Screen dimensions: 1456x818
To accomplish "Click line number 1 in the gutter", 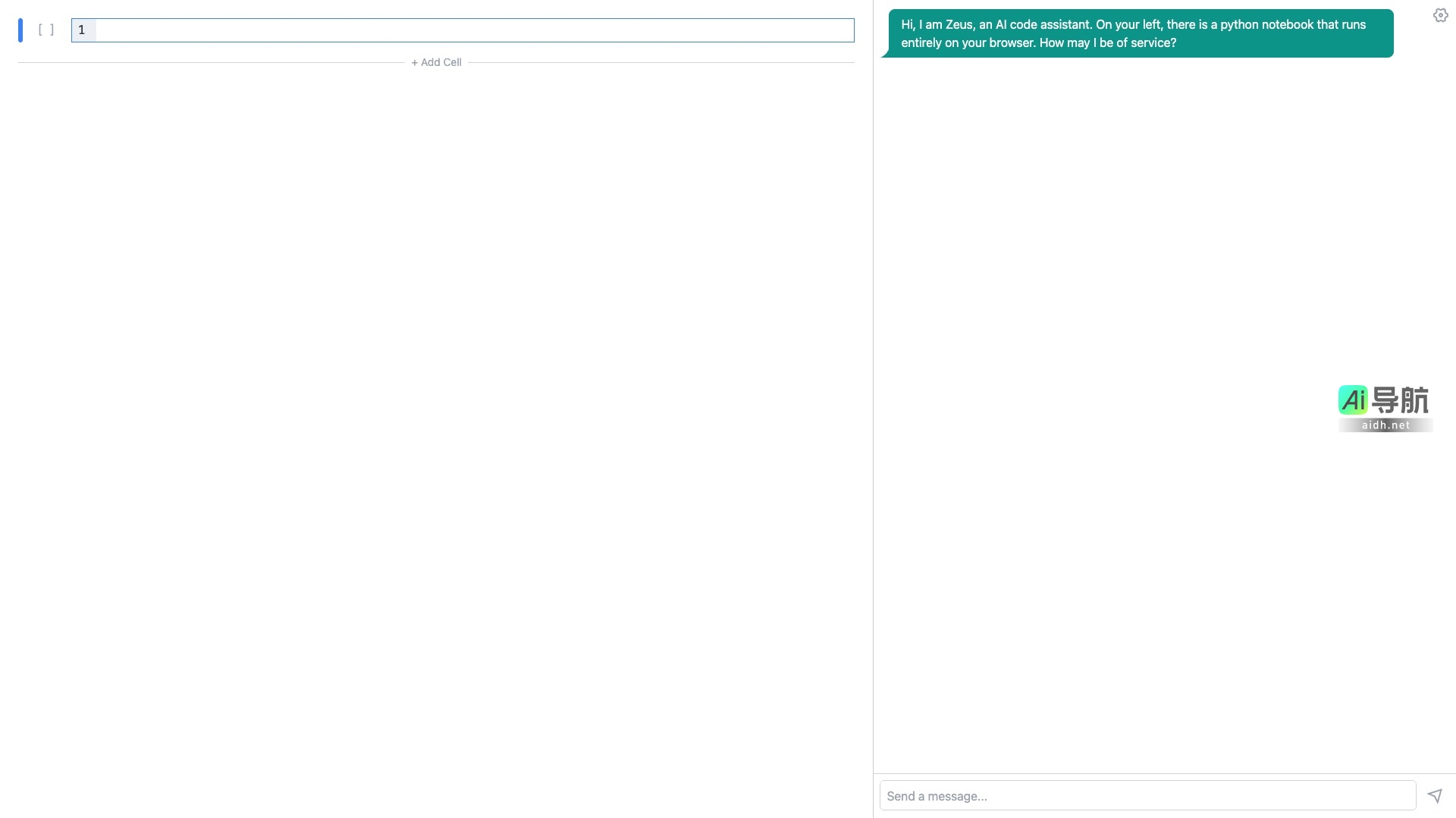I will coord(82,30).
